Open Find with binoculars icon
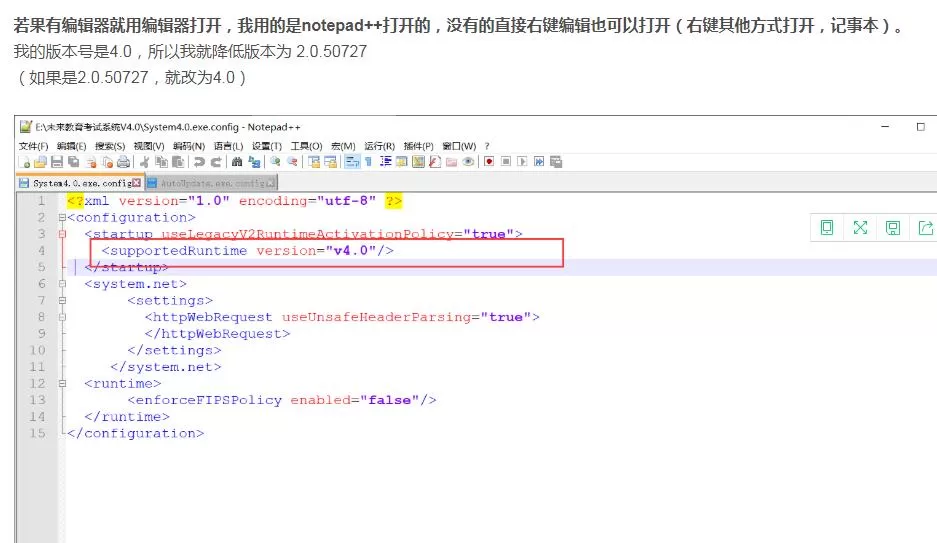Viewport: 937px width, 543px height. pyautogui.click(x=237, y=162)
